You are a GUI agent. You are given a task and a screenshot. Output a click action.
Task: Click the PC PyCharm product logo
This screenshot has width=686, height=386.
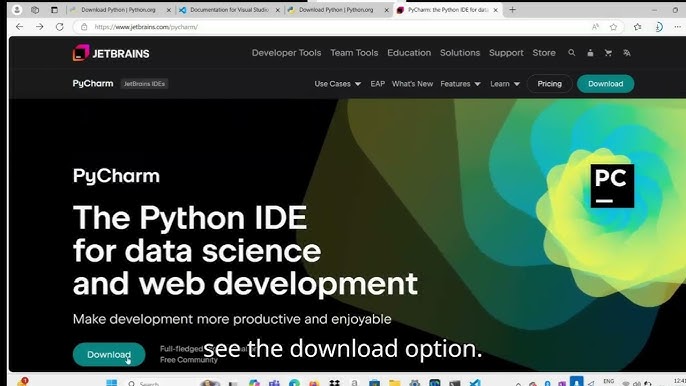tap(612, 186)
